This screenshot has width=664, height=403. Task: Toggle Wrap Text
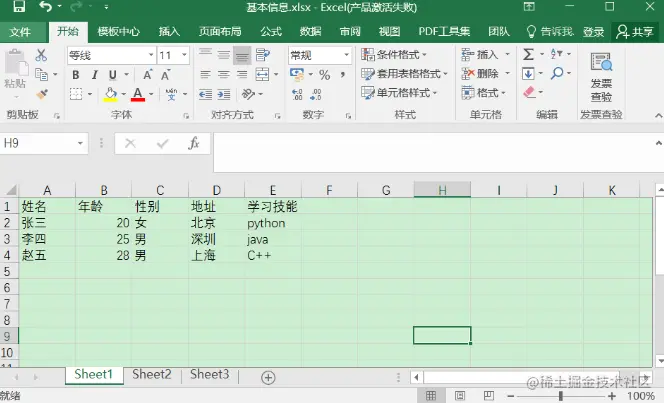tap(263, 55)
